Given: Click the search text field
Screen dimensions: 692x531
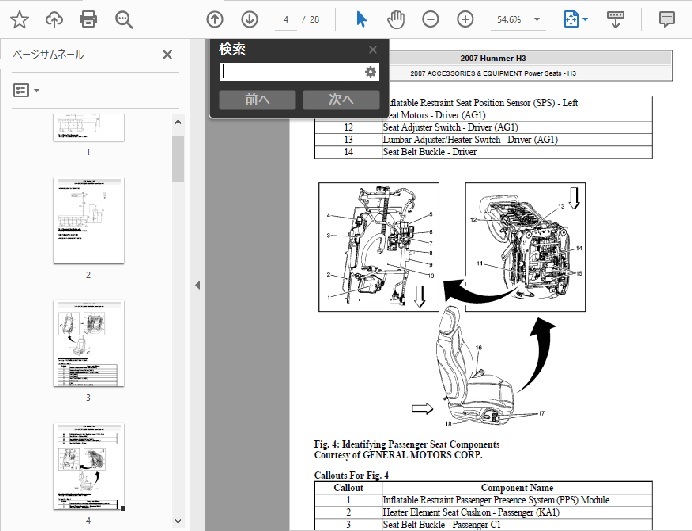Looking at the screenshot, I should (x=291, y=72).
